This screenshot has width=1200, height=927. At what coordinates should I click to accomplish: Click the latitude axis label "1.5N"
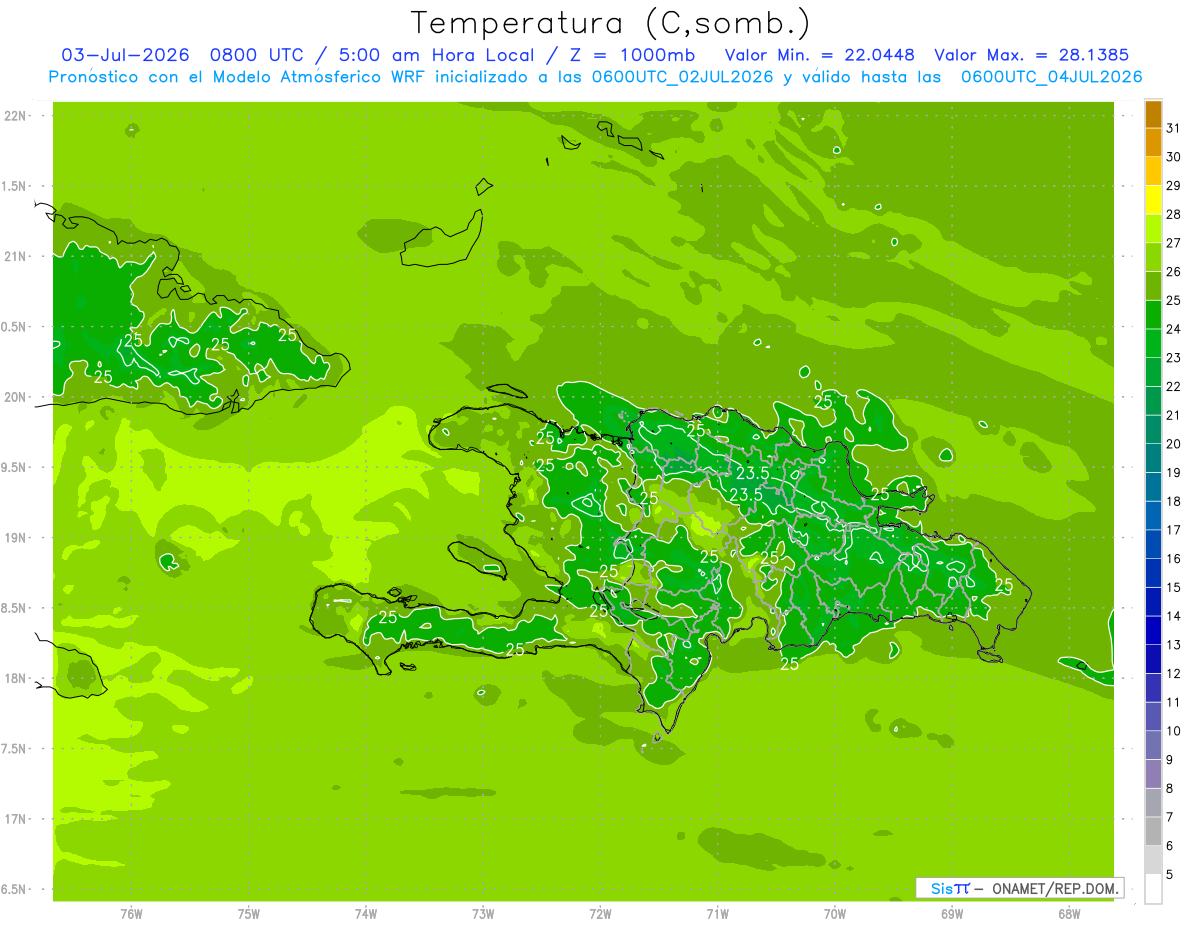[x=14, y=186]
